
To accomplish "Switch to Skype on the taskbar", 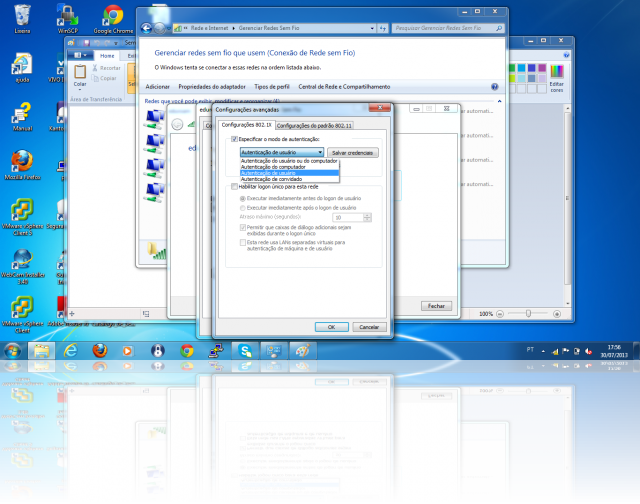I will (245, 351).
